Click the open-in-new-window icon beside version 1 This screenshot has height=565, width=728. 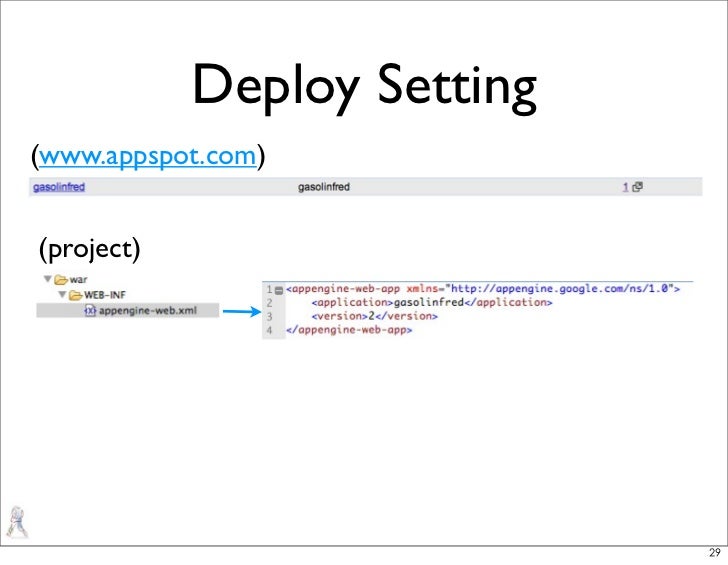(637, 187)
